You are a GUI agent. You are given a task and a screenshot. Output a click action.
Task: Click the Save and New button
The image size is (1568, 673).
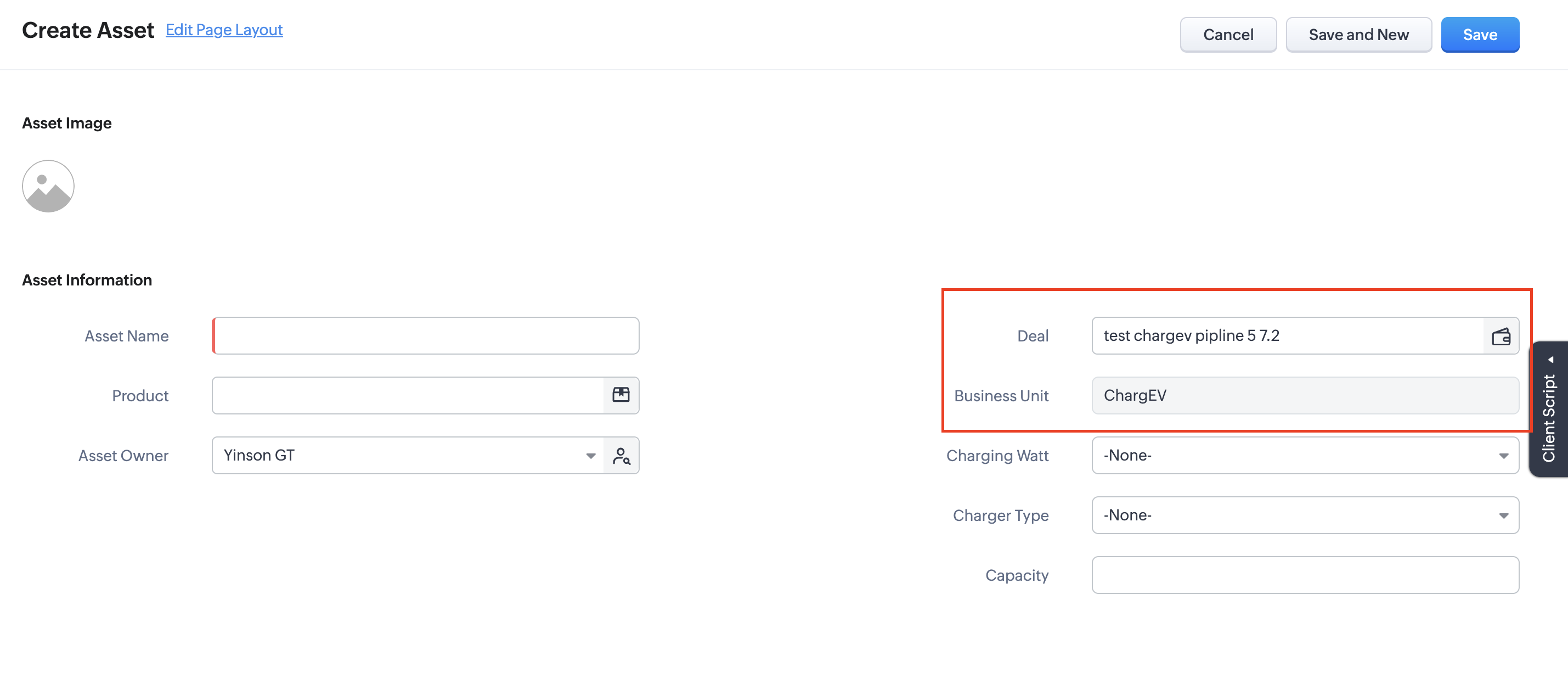(1358, 35)
